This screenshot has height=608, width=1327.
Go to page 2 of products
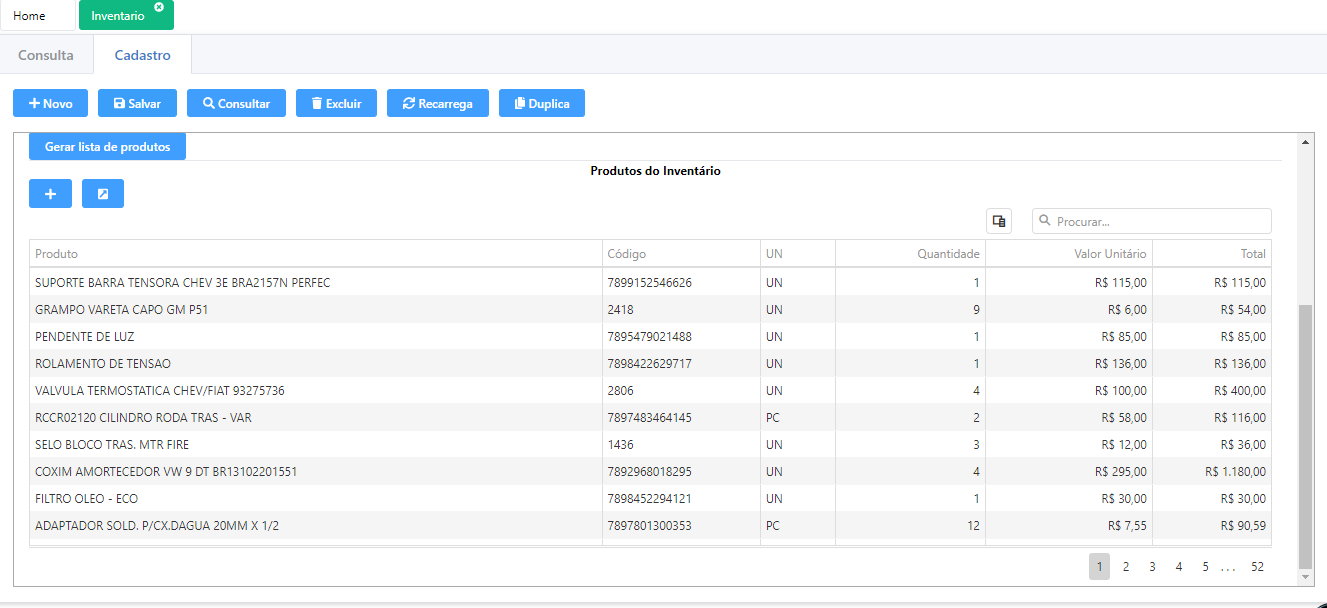coord(1126,567)
